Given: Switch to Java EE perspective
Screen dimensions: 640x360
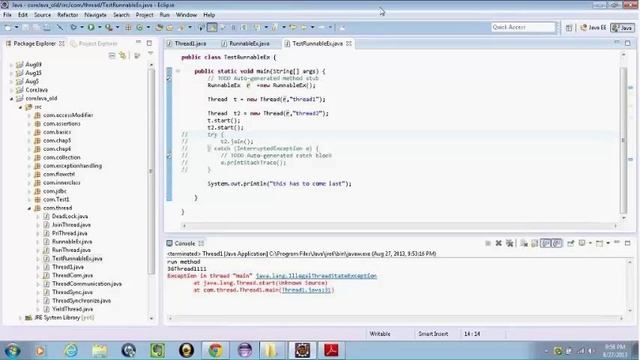Looking at the screenshot, I should pyautogui.click(x=593, y=27).
